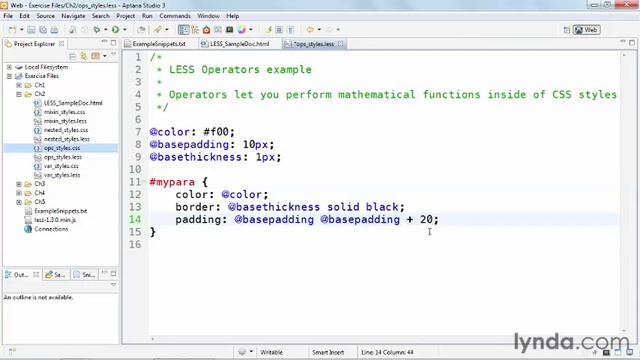640x360 pixels.
Task: Click the Collapse All icon in Project Explorer
Action: click(x=73, y=56)
